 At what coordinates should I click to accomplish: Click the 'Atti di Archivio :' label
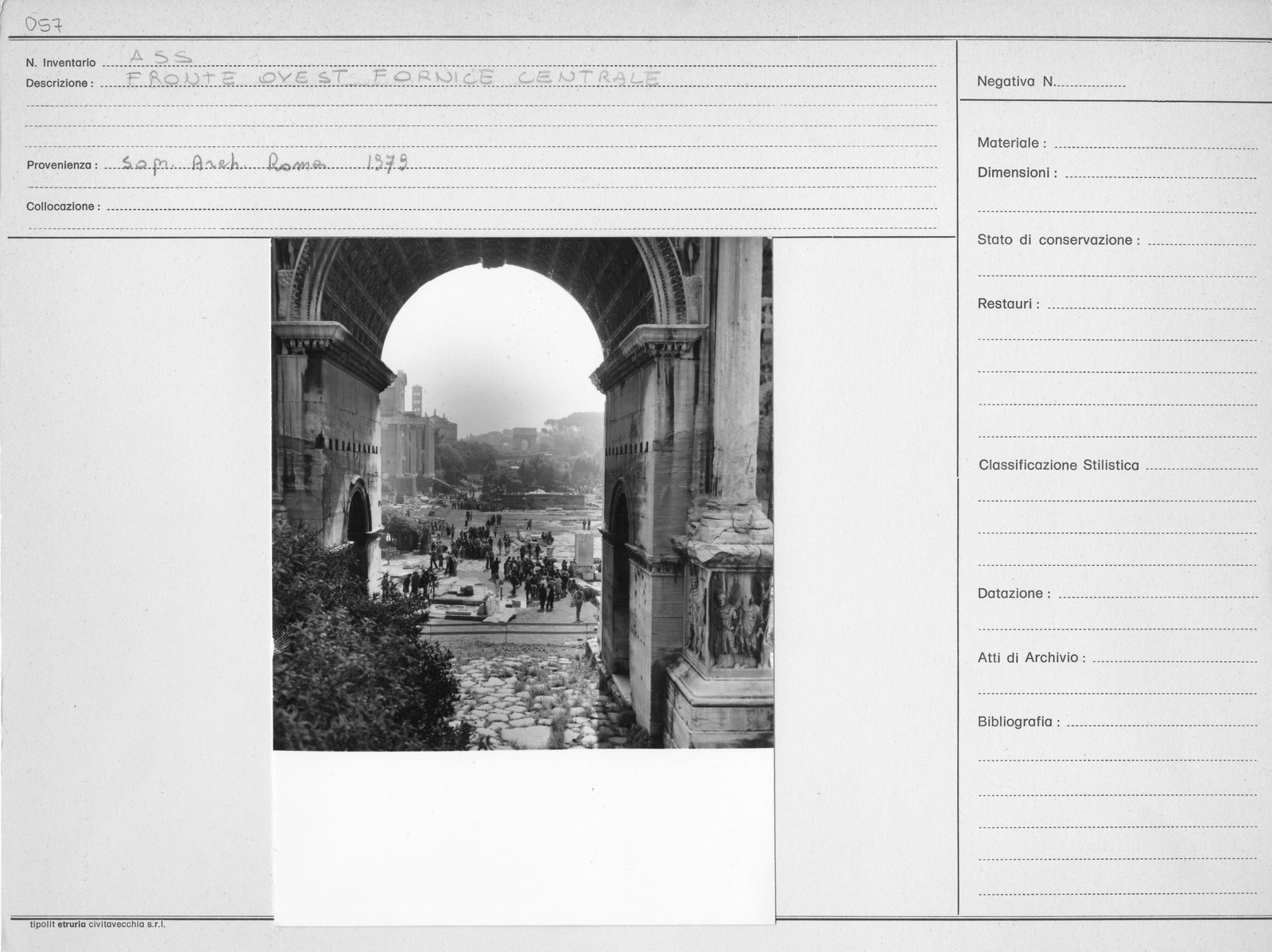tap(1032, 657)
